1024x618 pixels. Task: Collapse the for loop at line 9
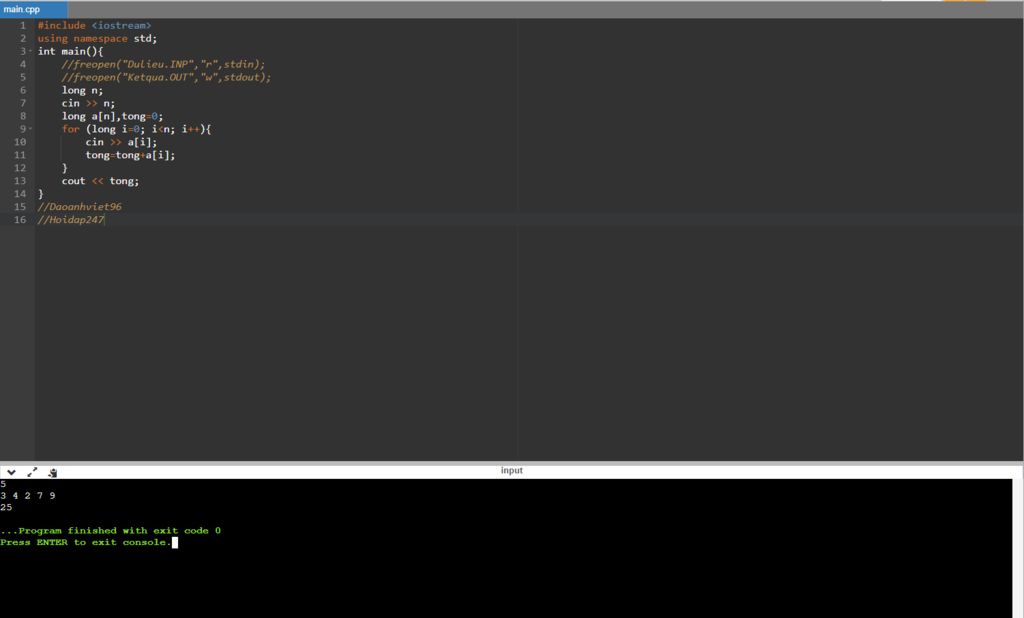pyautogui.click(x=30, y=129)
